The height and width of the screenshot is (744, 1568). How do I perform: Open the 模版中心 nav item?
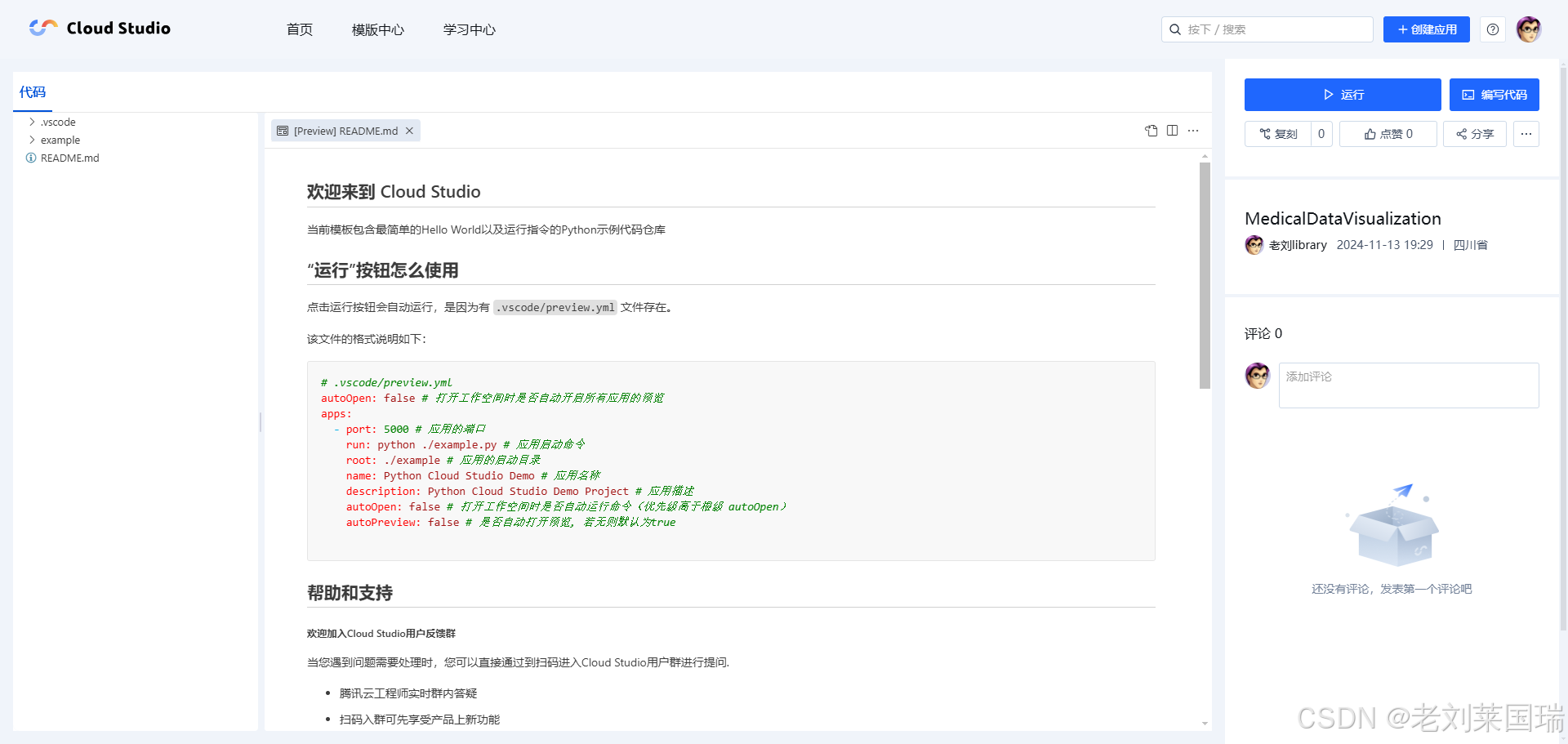click(378, 29)
